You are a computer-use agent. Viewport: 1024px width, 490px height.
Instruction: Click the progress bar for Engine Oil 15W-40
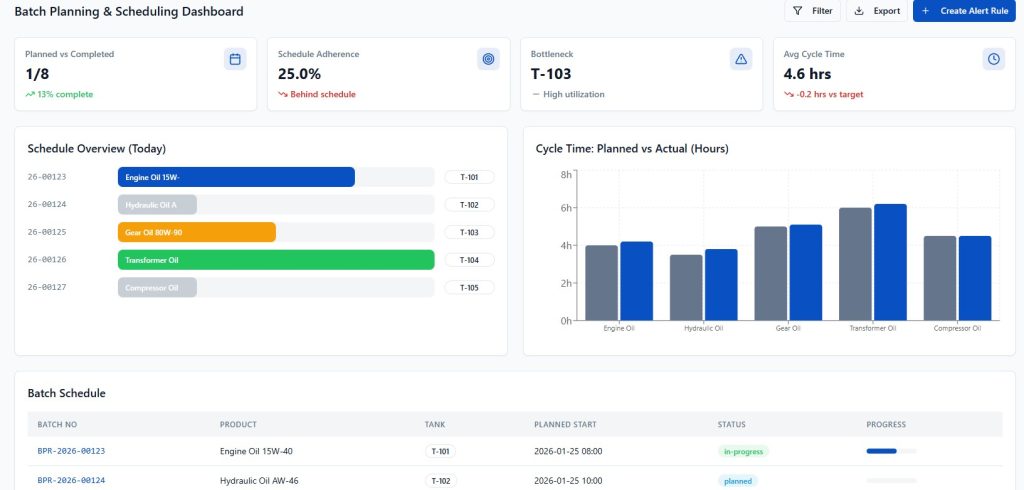pos(891,451)
